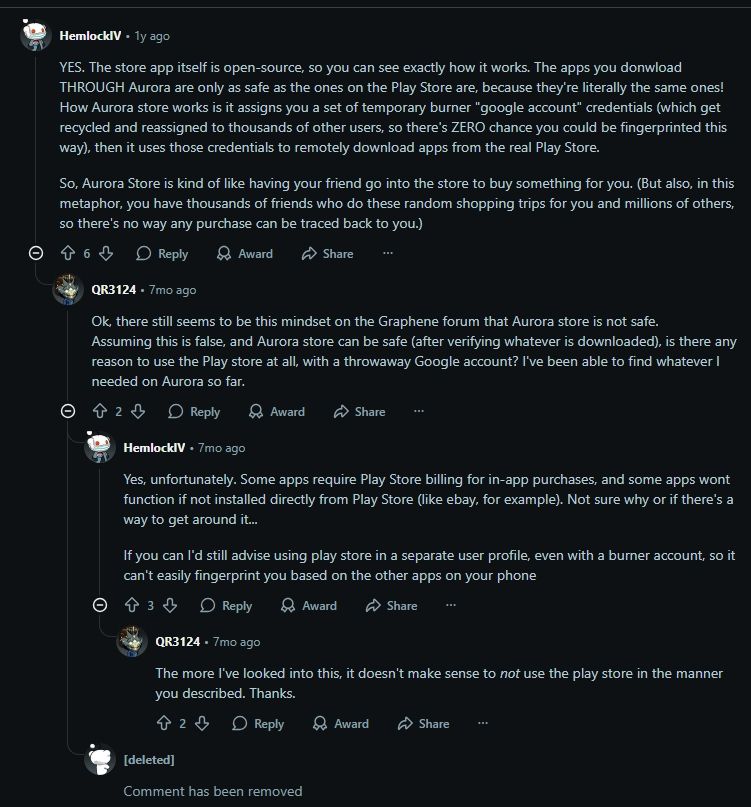Downvote HemlockIV's reply with 3 points
The width and height of the screenshot is (751, 807).
[170, 605]
